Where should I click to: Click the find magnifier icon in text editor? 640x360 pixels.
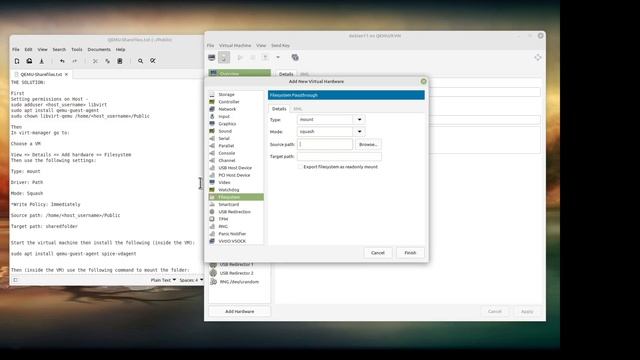click(x=140, y=61)
